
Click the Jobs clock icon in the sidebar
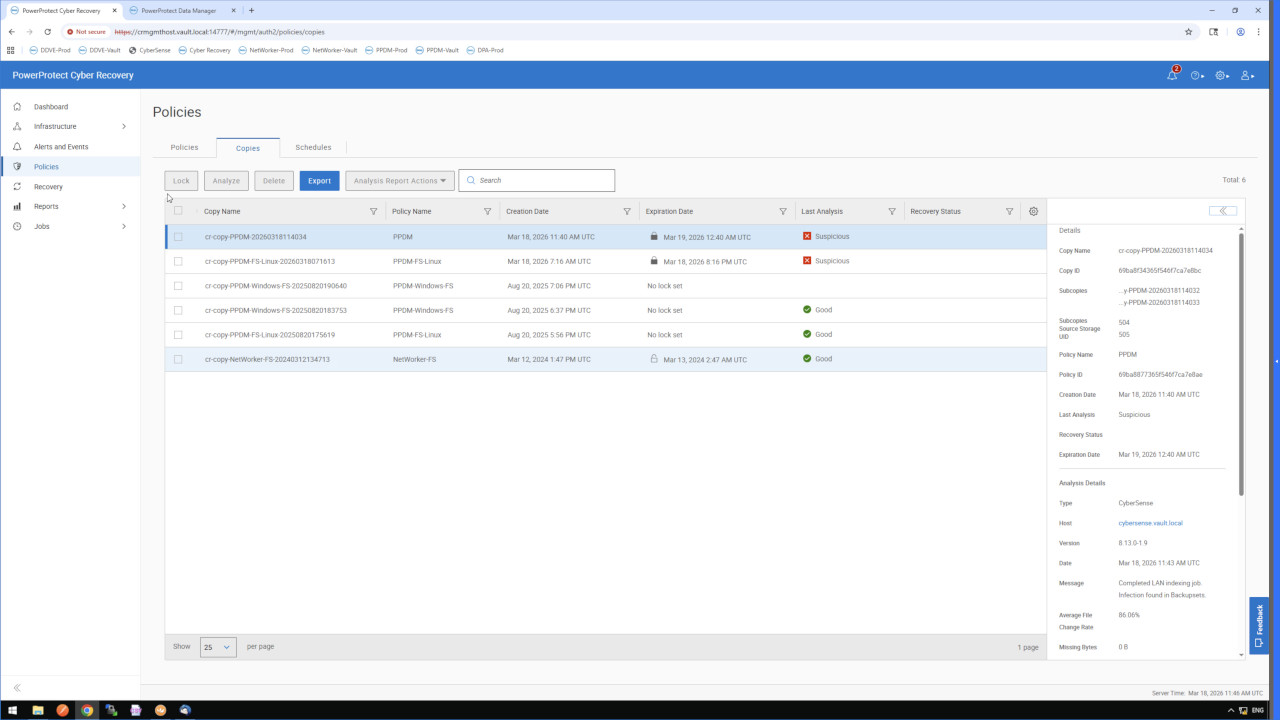click(17, 227)
